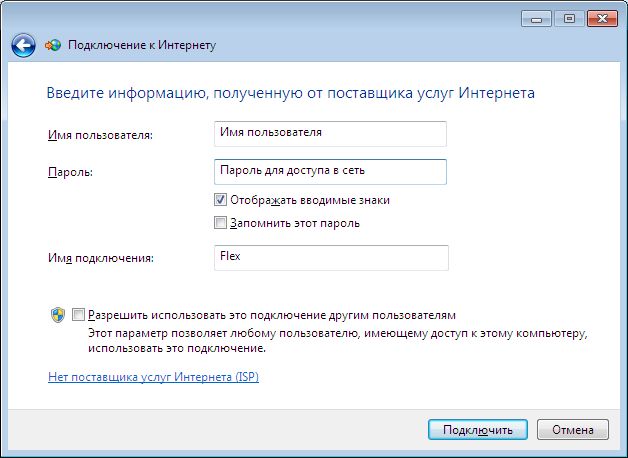The image size is (628, 458).
Task: Click the Подключить button
Action: (478, 430)
